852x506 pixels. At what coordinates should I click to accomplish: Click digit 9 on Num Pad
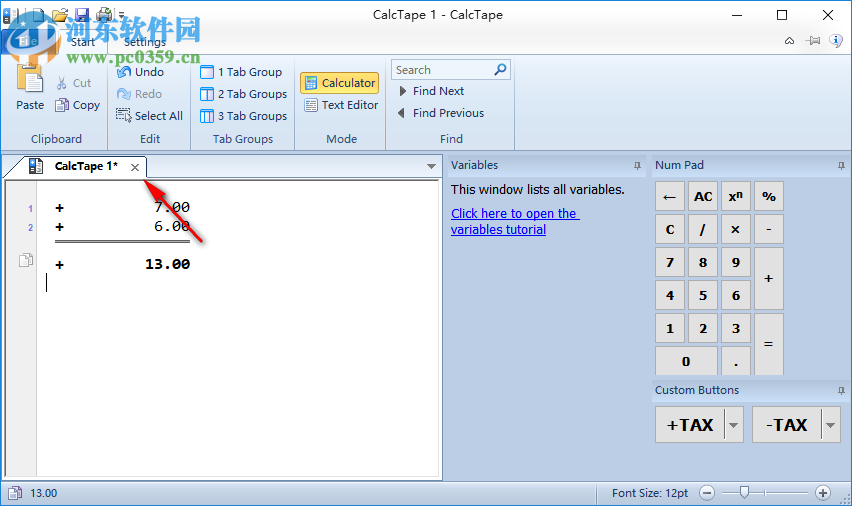pos(736,263)
